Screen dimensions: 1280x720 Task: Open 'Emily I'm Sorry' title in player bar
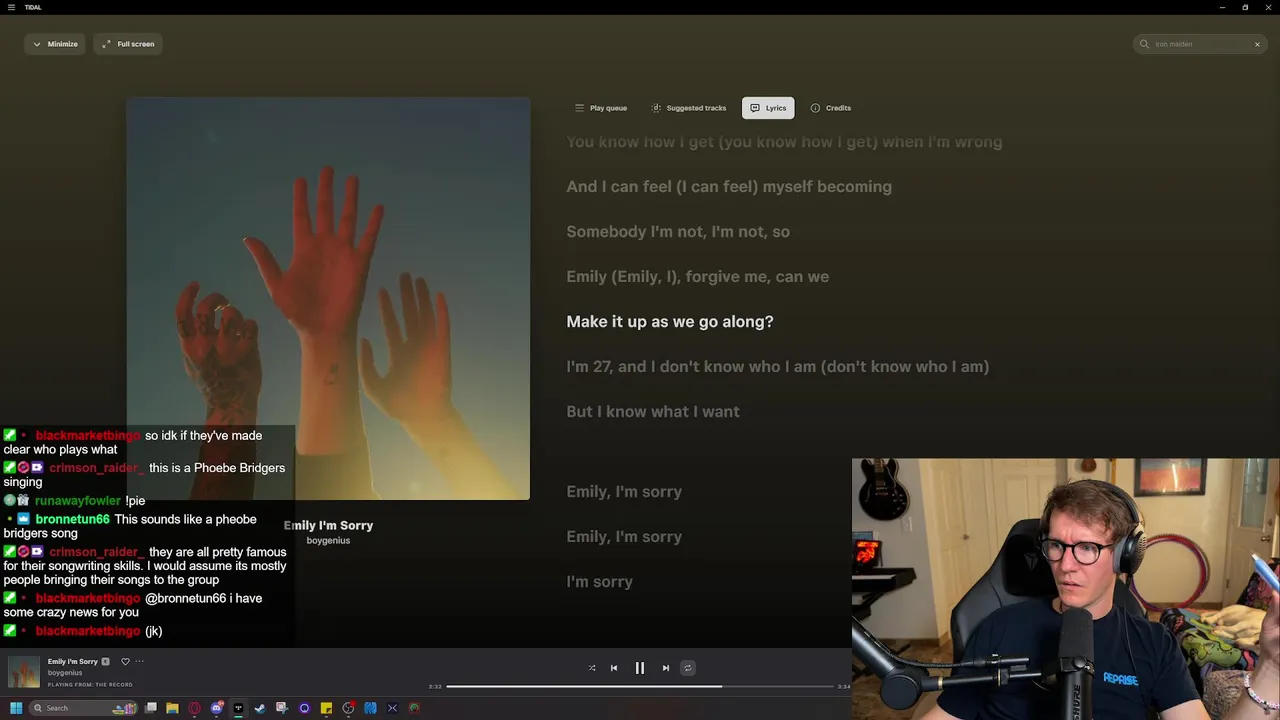(73, 661)
